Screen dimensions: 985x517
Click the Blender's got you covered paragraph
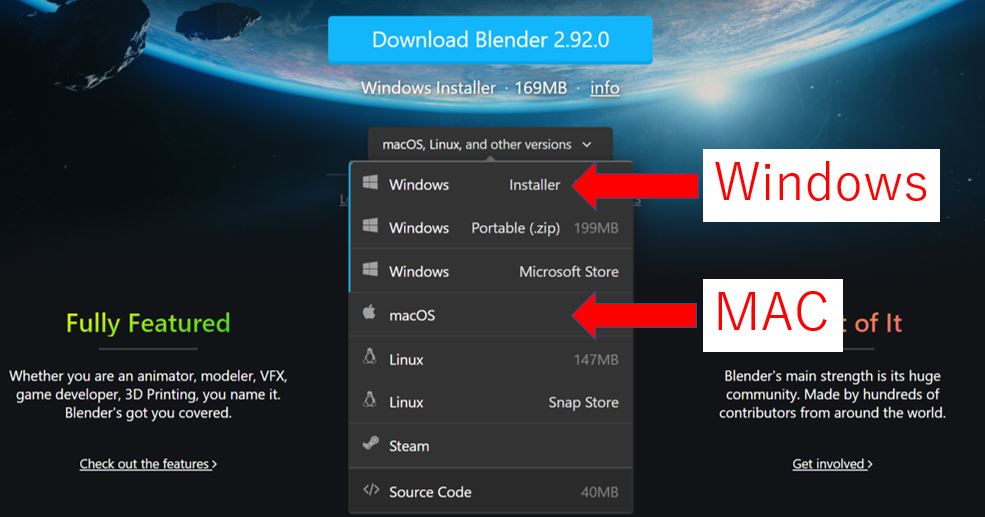148,395
